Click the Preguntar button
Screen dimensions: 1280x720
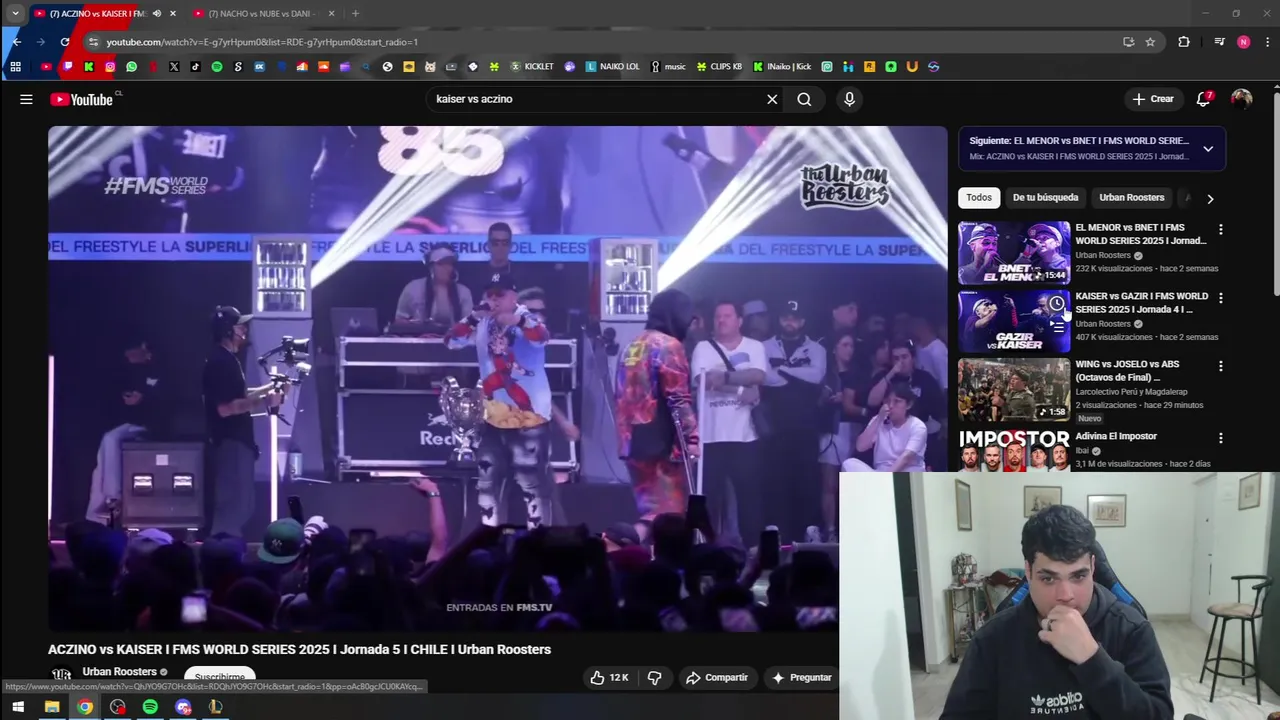802,677
